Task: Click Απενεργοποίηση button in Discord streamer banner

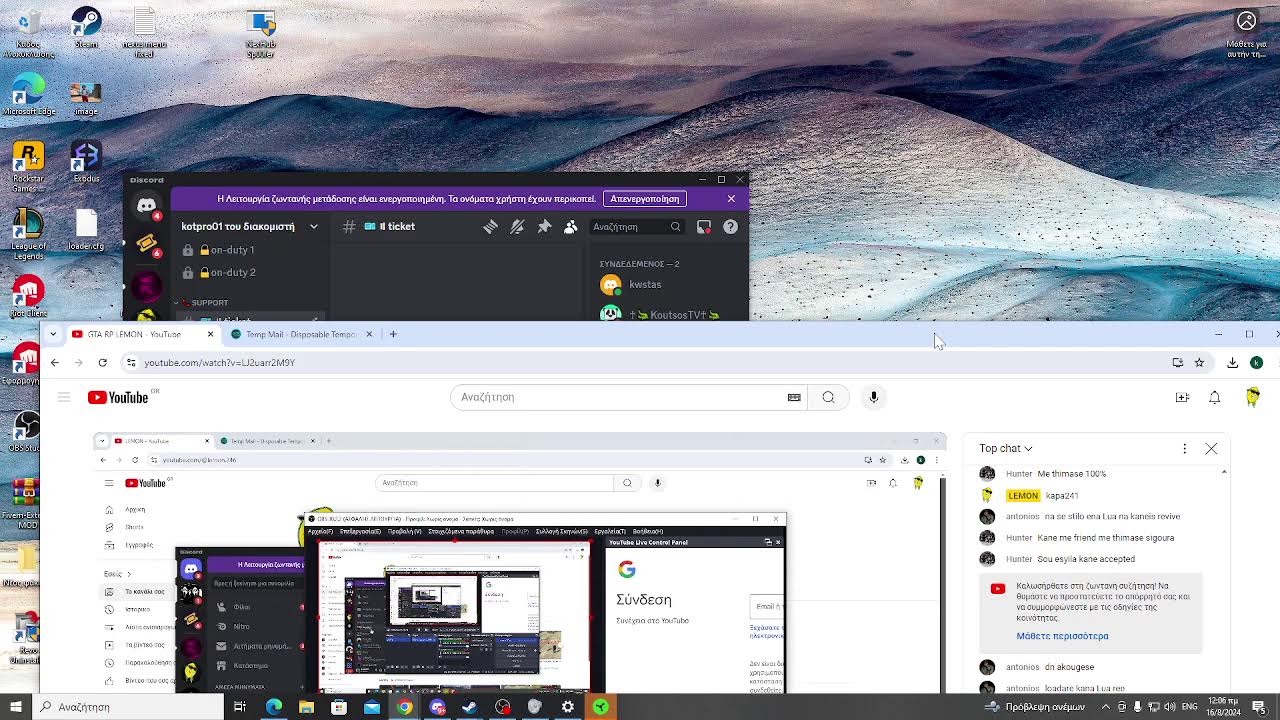Action: coord(645,199)
